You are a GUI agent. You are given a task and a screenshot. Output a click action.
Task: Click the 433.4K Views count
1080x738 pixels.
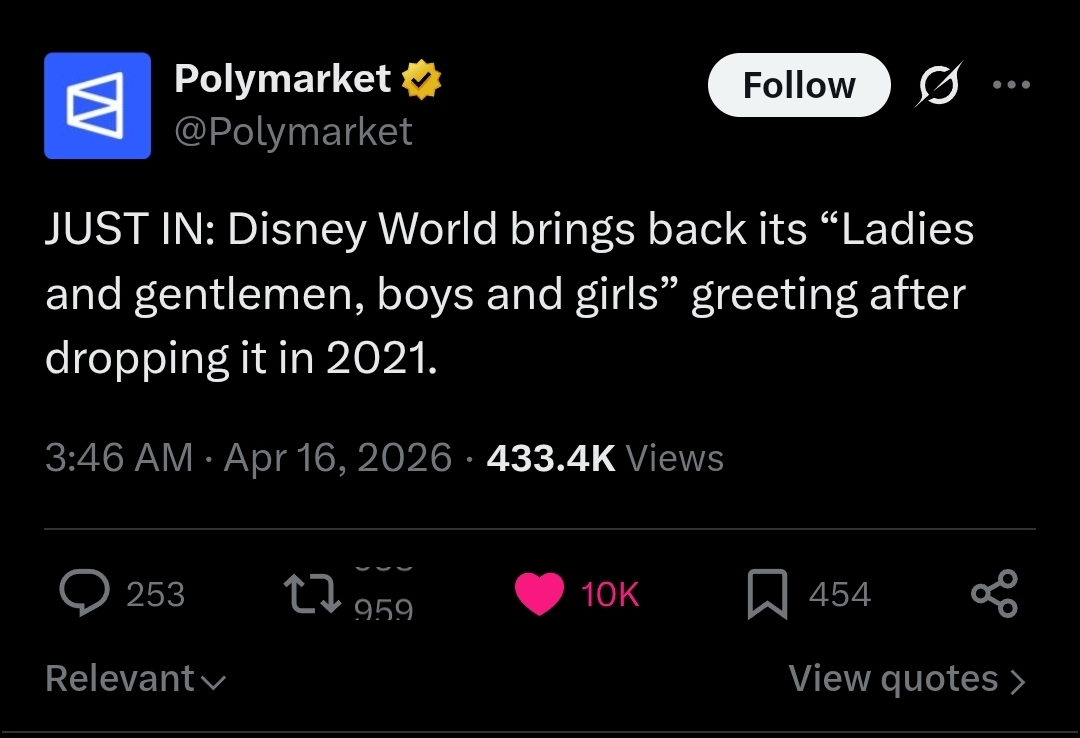click(x=605, y=458)
